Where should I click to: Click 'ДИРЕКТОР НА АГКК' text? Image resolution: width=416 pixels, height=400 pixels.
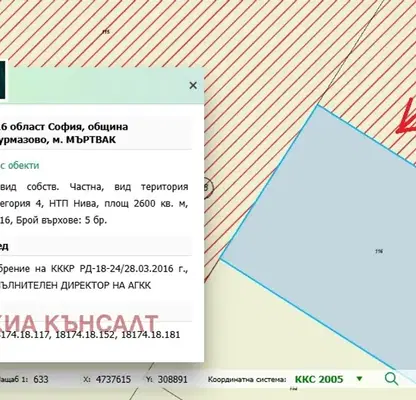106,285
